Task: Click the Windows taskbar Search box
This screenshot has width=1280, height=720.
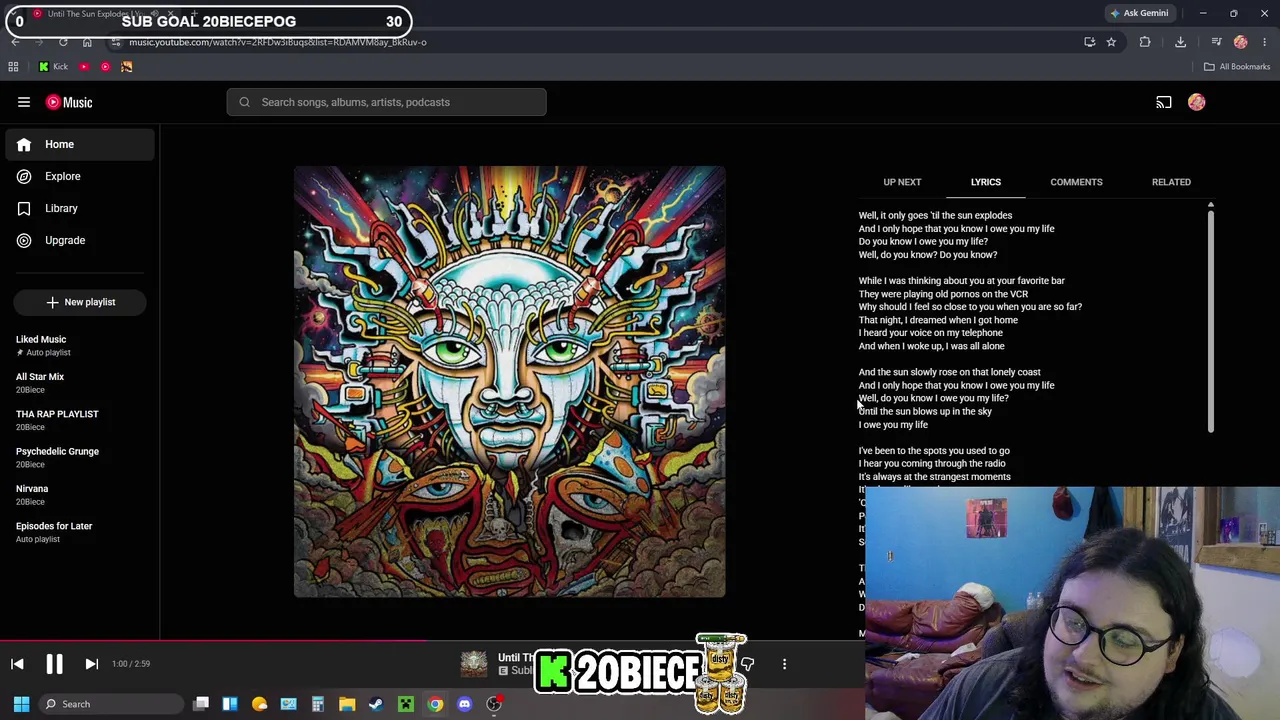Action: 110,704
